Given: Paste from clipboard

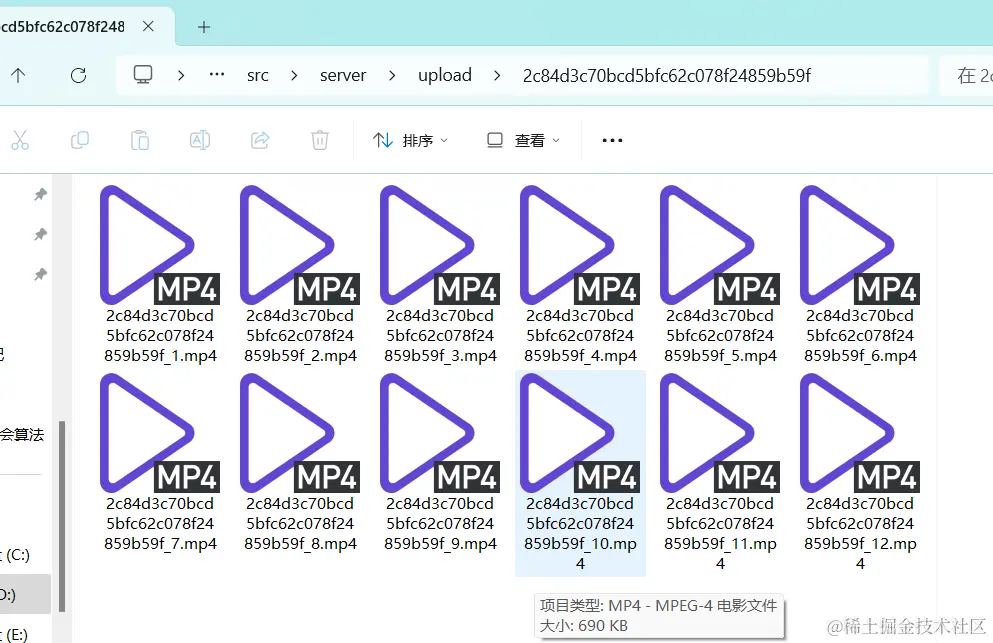Looking at the screenshot, I should [x=140, y=140].
